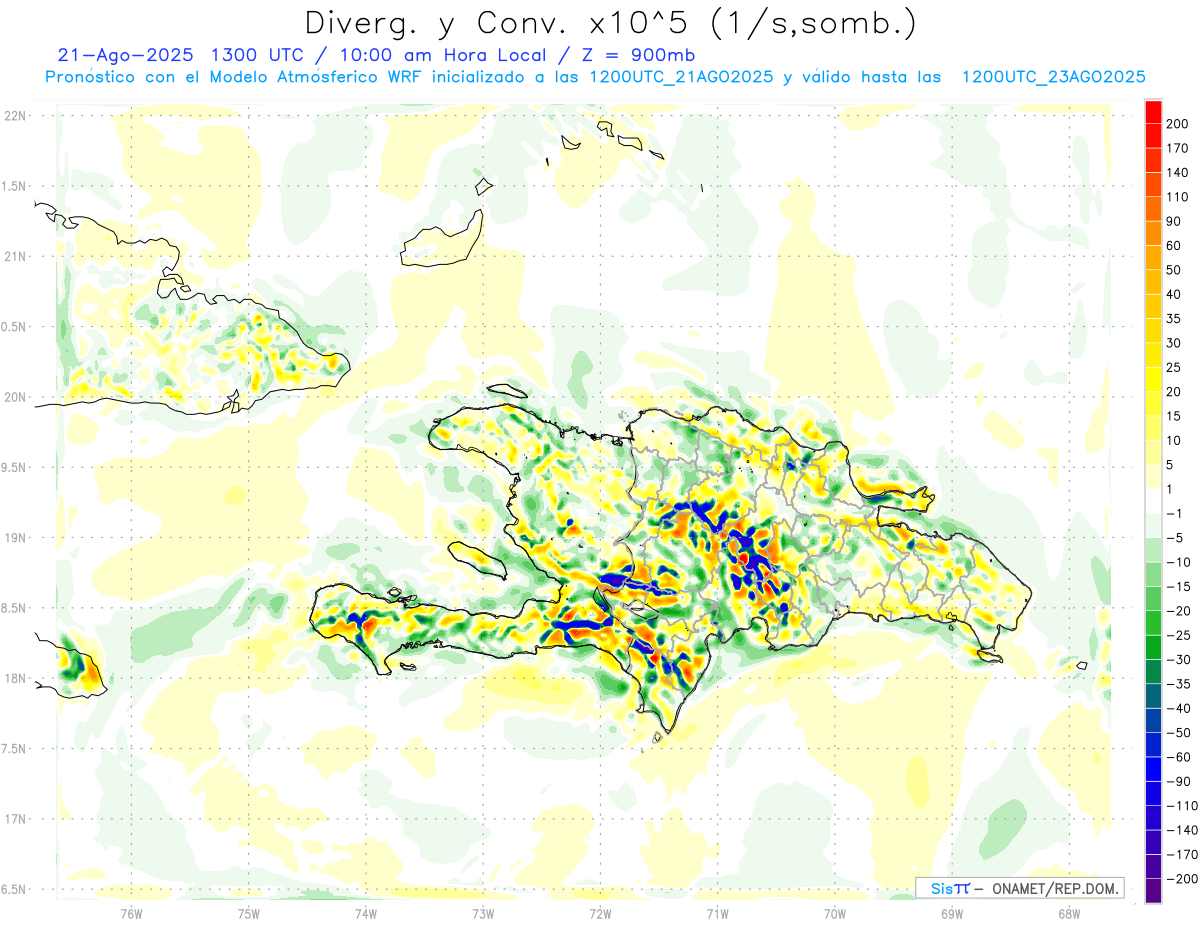Click the 'Z = 900mb' level text
The image size is (1200, 927).
(x=636, y=55)
